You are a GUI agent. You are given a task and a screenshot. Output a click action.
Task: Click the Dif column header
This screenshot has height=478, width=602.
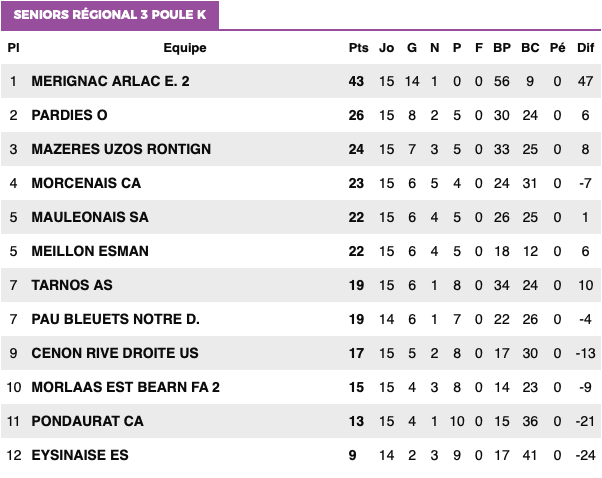click(585, 48)
